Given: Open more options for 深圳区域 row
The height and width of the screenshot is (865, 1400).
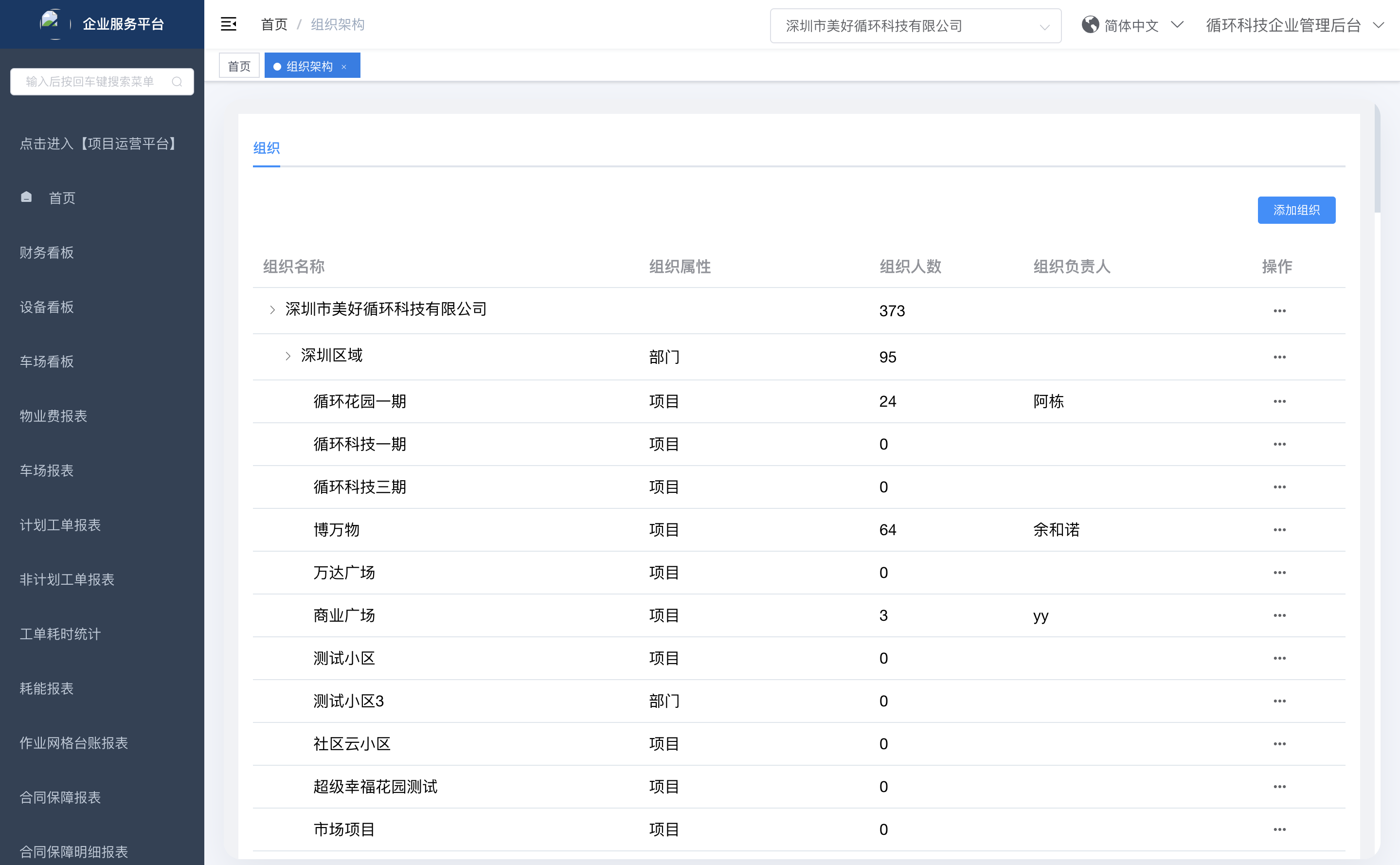Looking at the screenshot, I should tap(1279, 357).
